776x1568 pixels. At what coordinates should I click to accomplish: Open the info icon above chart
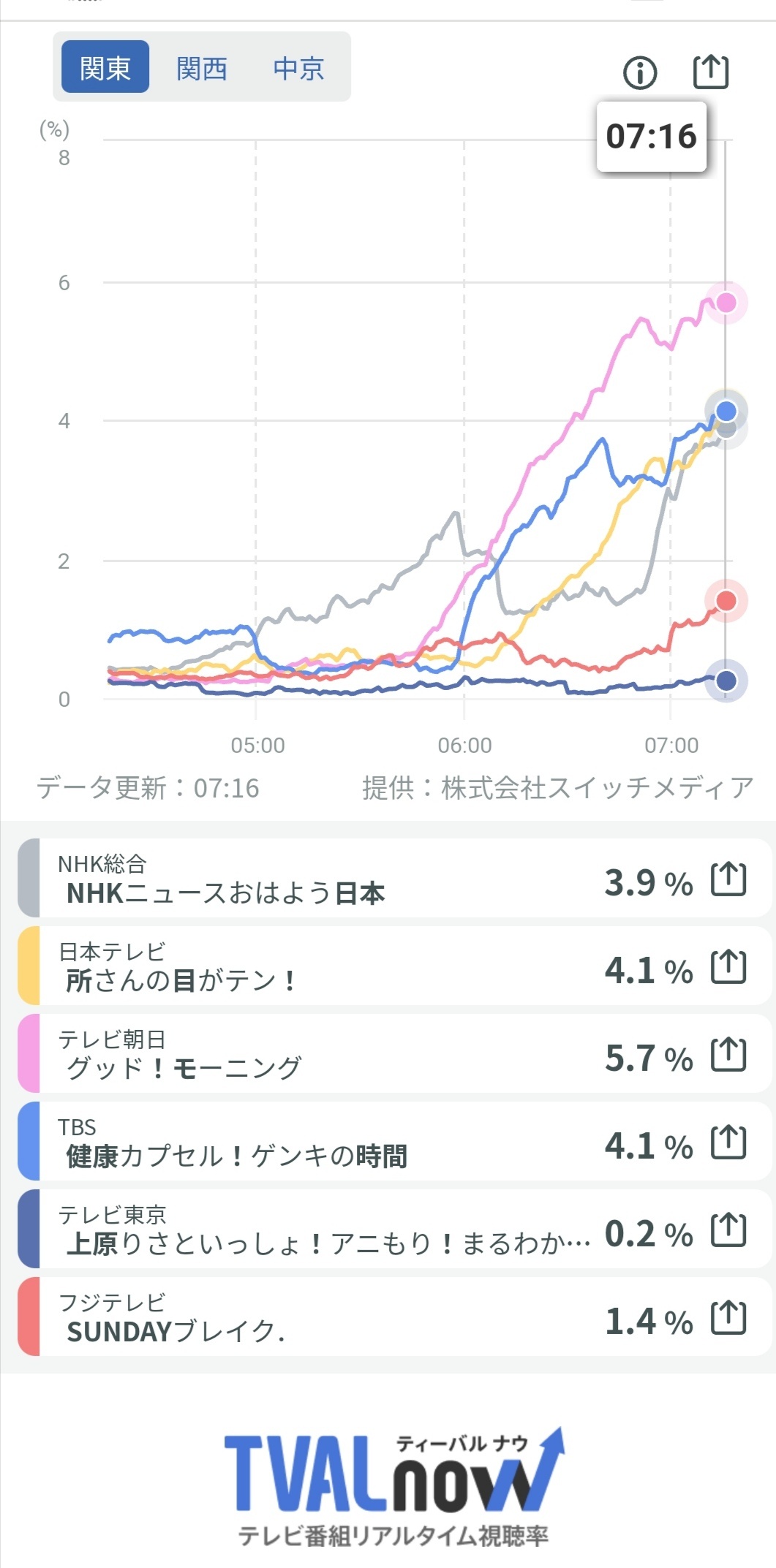click(x=640, y=72)
